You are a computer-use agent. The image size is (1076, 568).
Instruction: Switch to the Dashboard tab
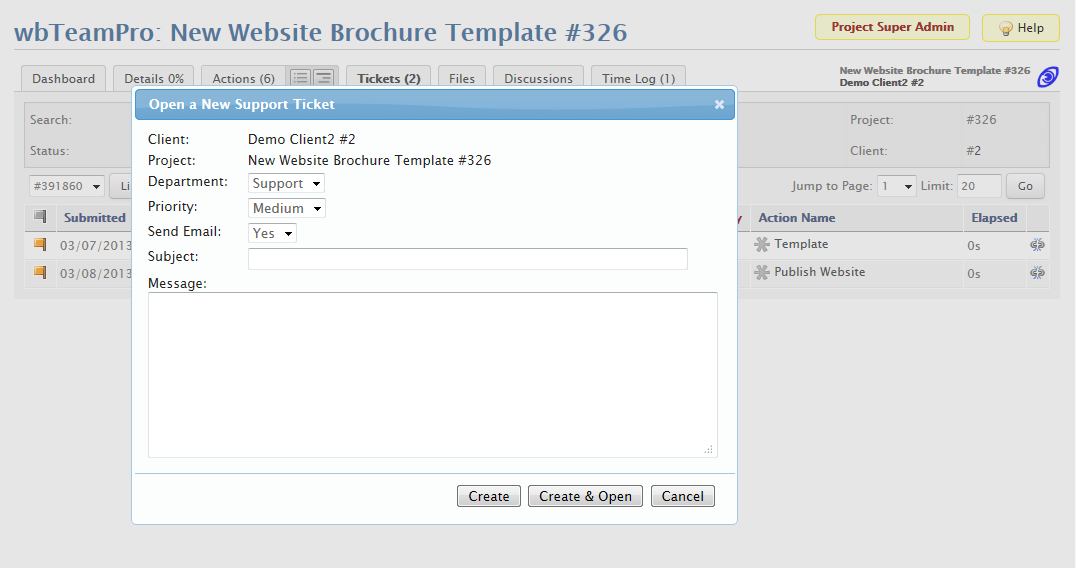pos(63,79)
